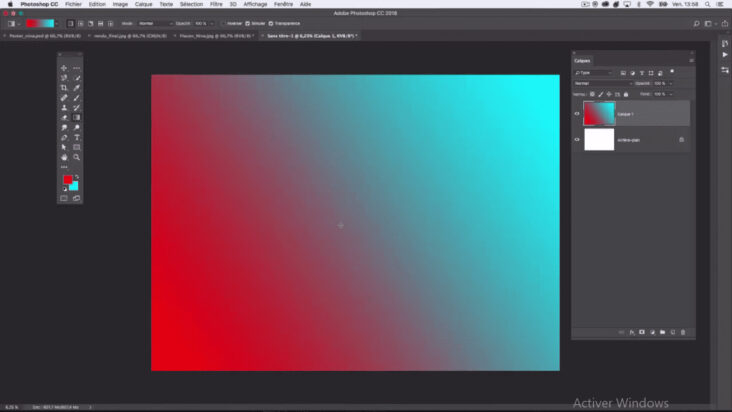
Task: Toggle visibility of the Arrière-plan layer
Action: pos(577,140)
